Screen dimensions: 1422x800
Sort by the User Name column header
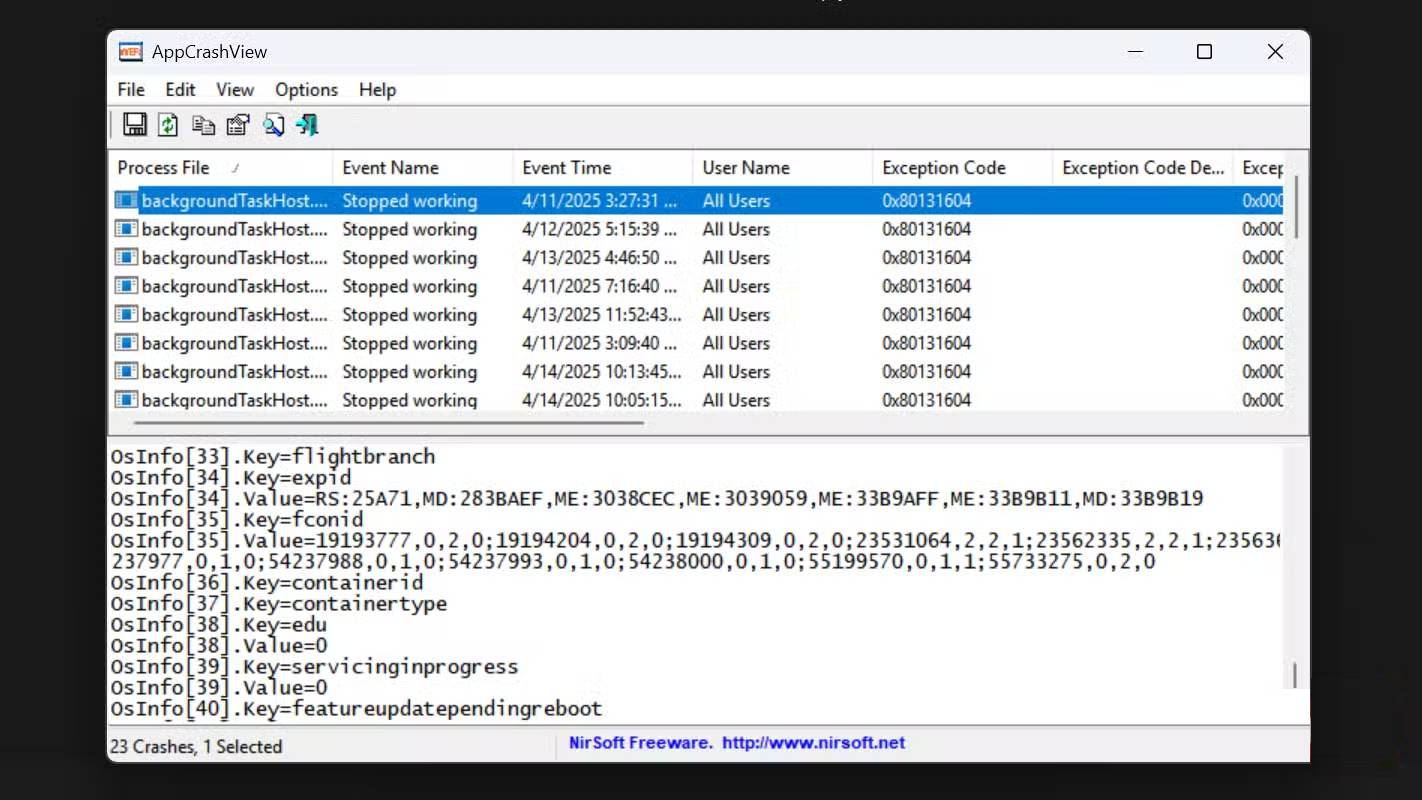[782, 168]
